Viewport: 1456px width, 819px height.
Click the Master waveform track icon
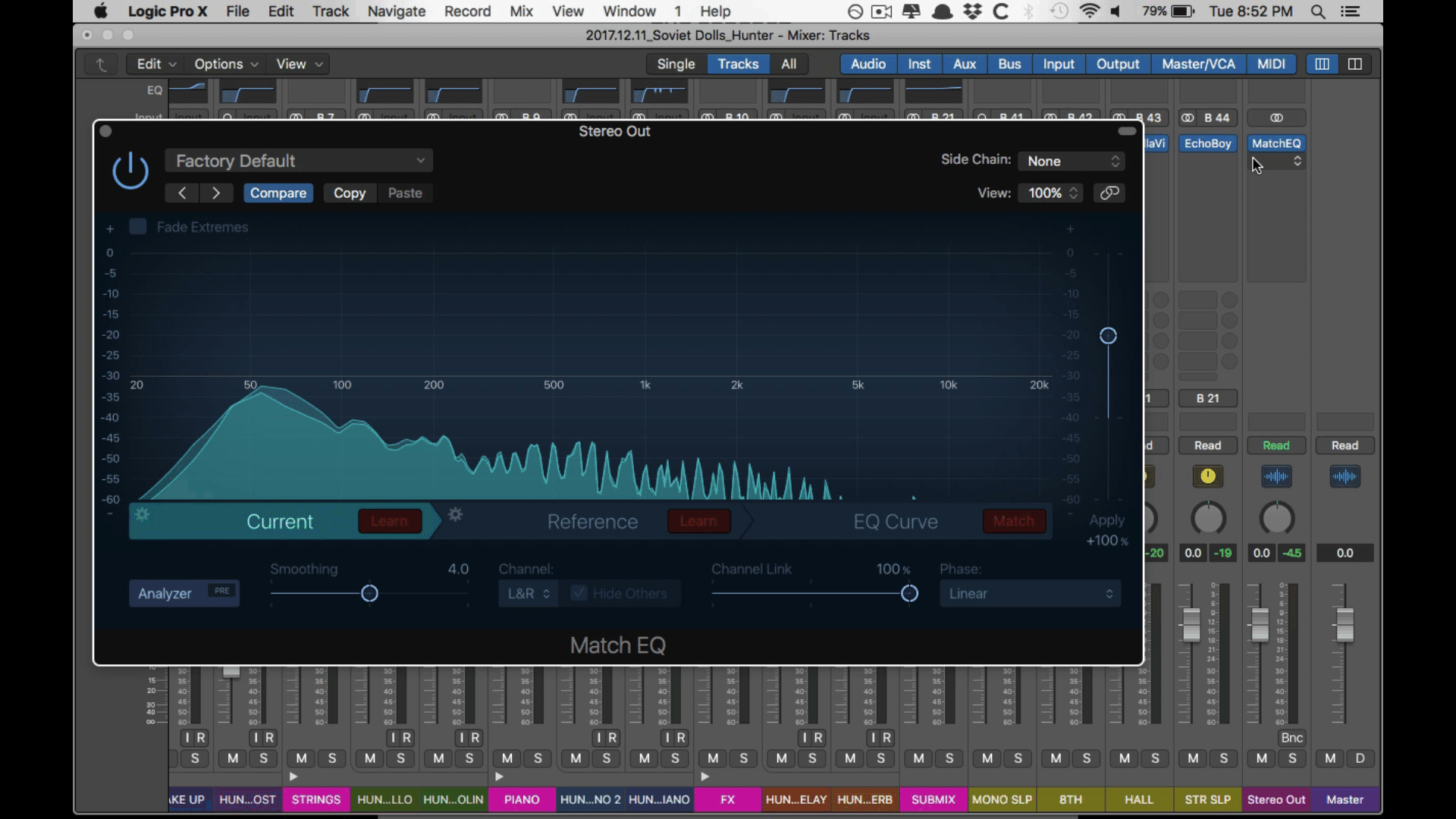(x=1345, y=476)
